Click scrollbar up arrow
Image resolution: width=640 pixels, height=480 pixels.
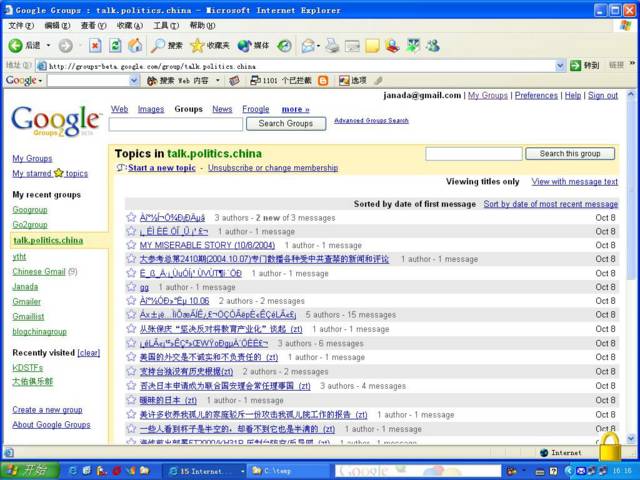[x=631, y=95]
